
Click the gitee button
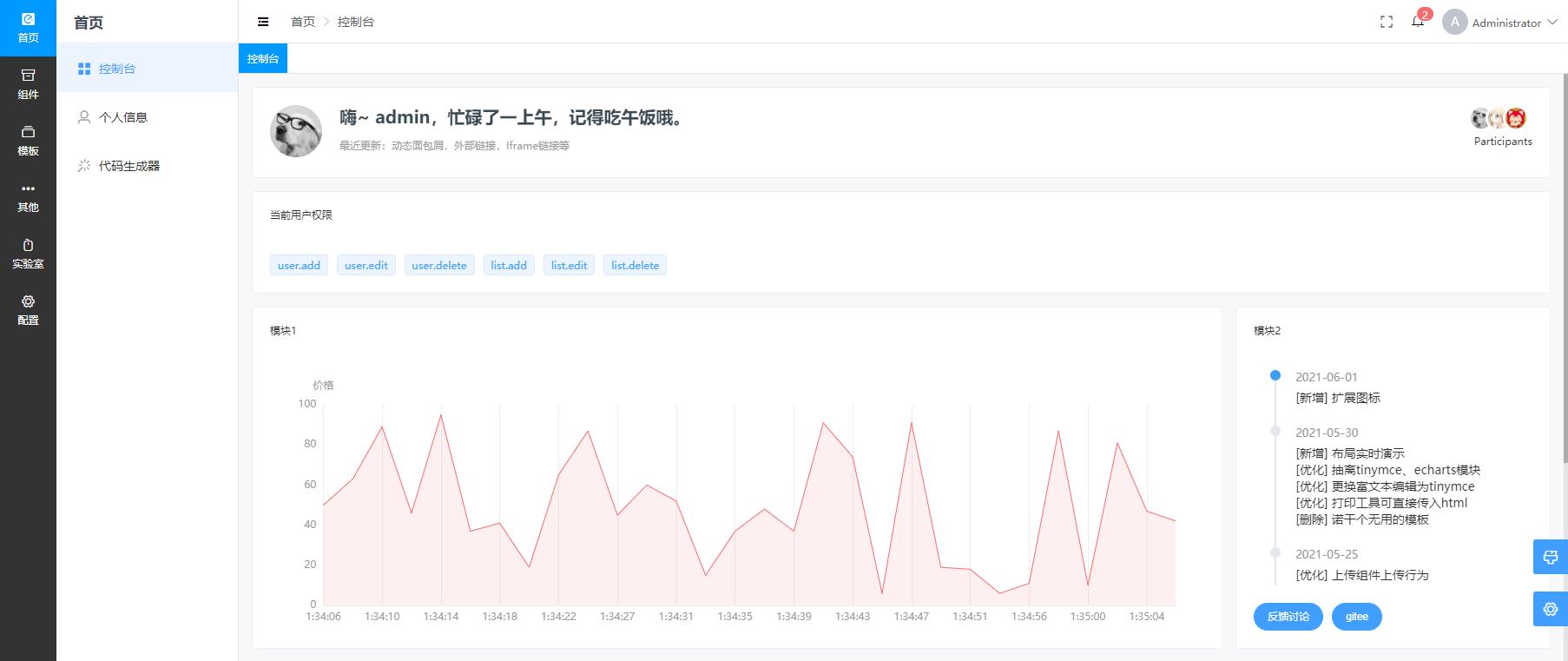point(1356,617)
